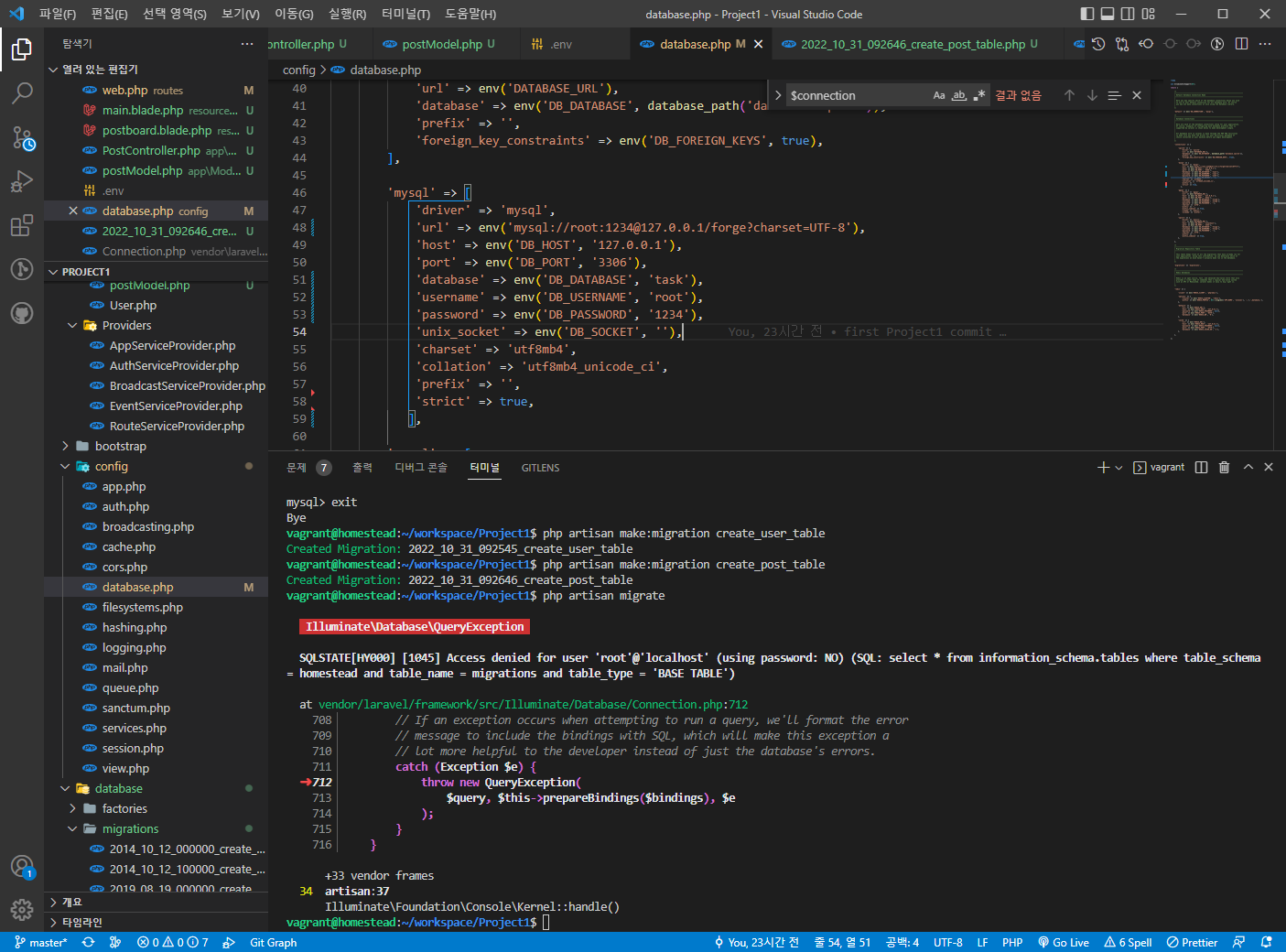
Task: Expand the factories folder
Action: [72, 809]
